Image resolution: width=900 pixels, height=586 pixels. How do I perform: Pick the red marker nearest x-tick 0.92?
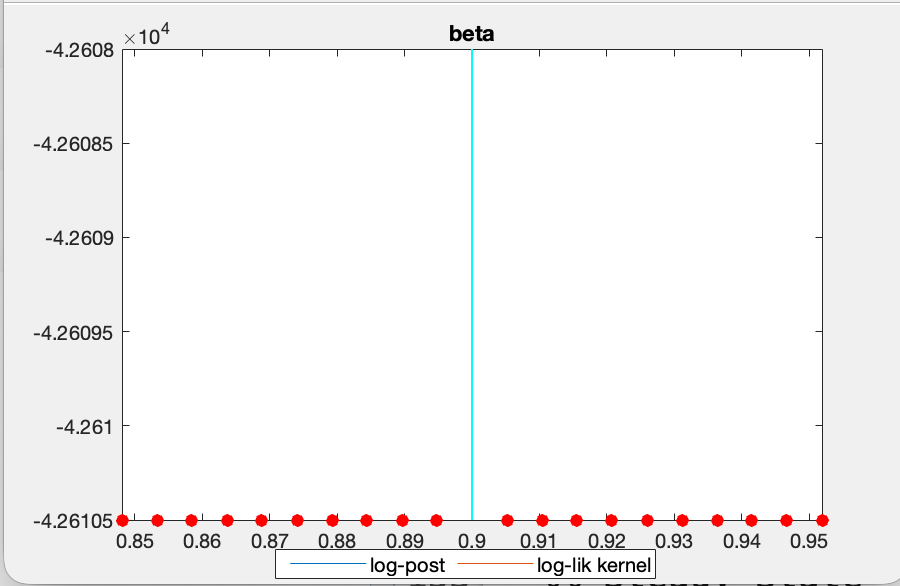tap(611, 520)
